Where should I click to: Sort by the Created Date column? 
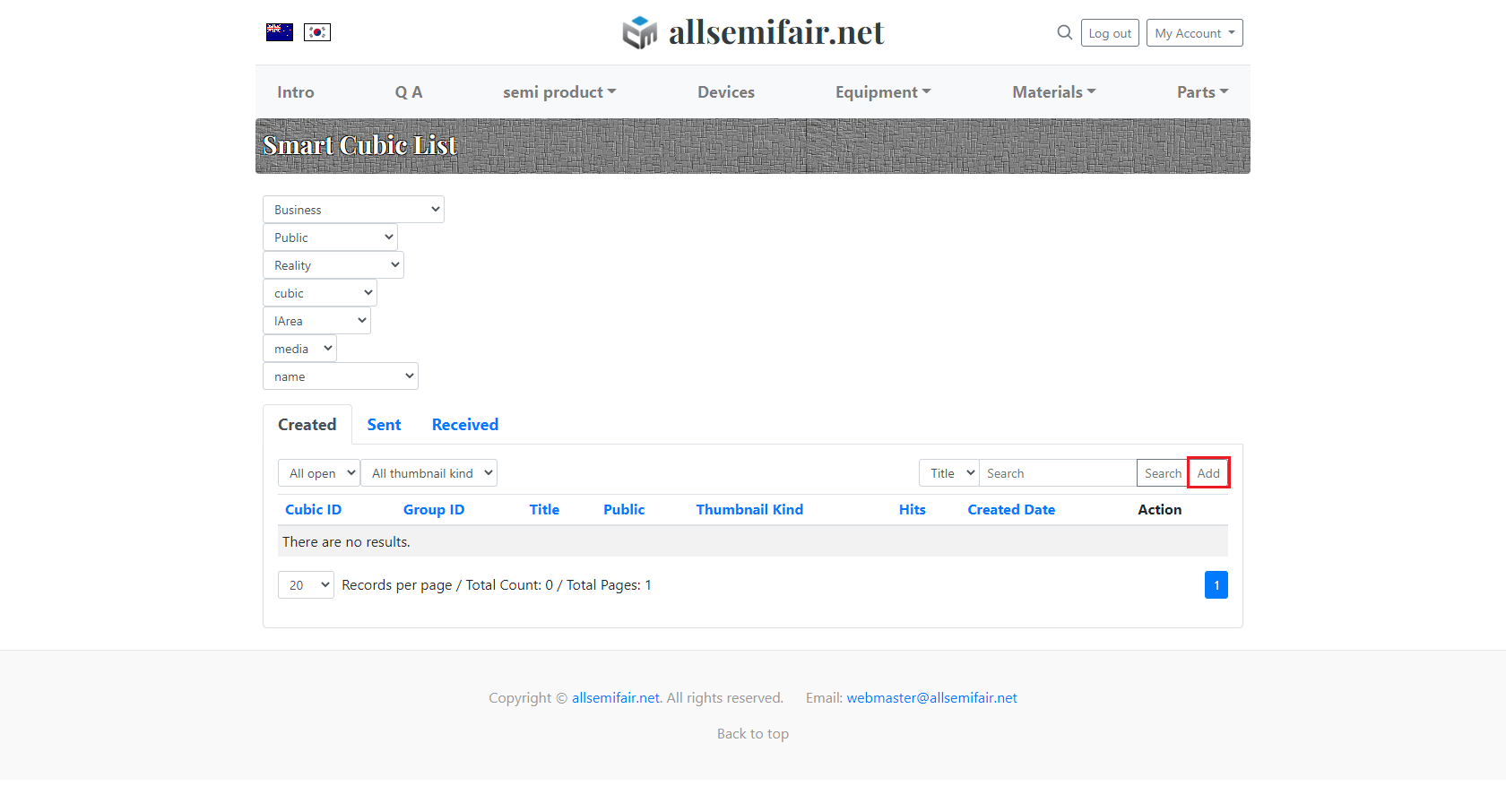tap(1011, 510)
